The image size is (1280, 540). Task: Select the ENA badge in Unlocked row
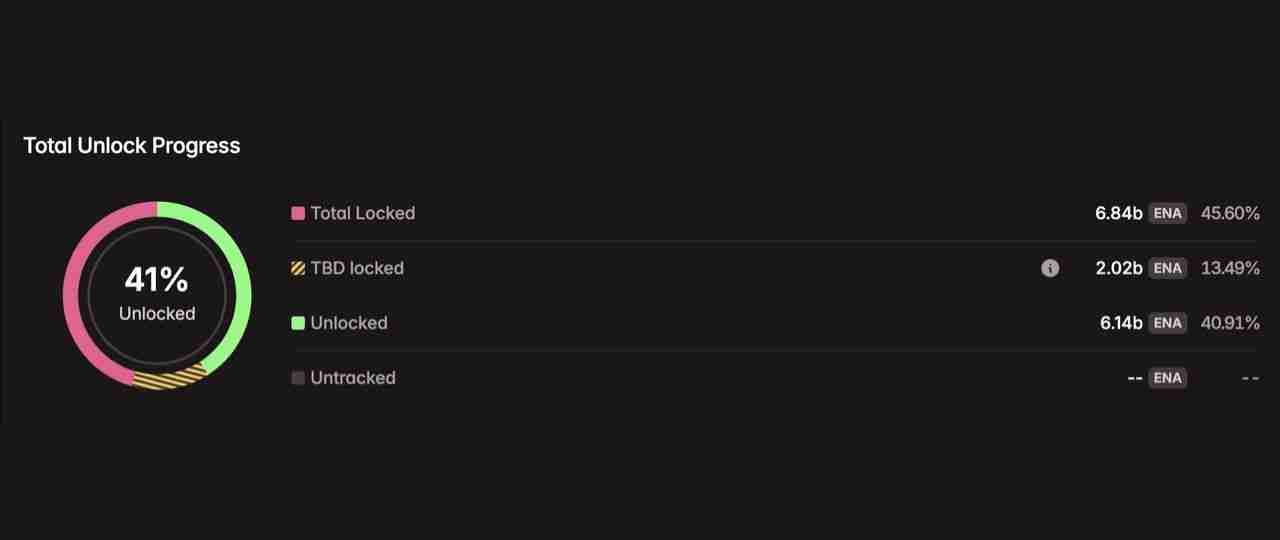(x=1168, y=323)
